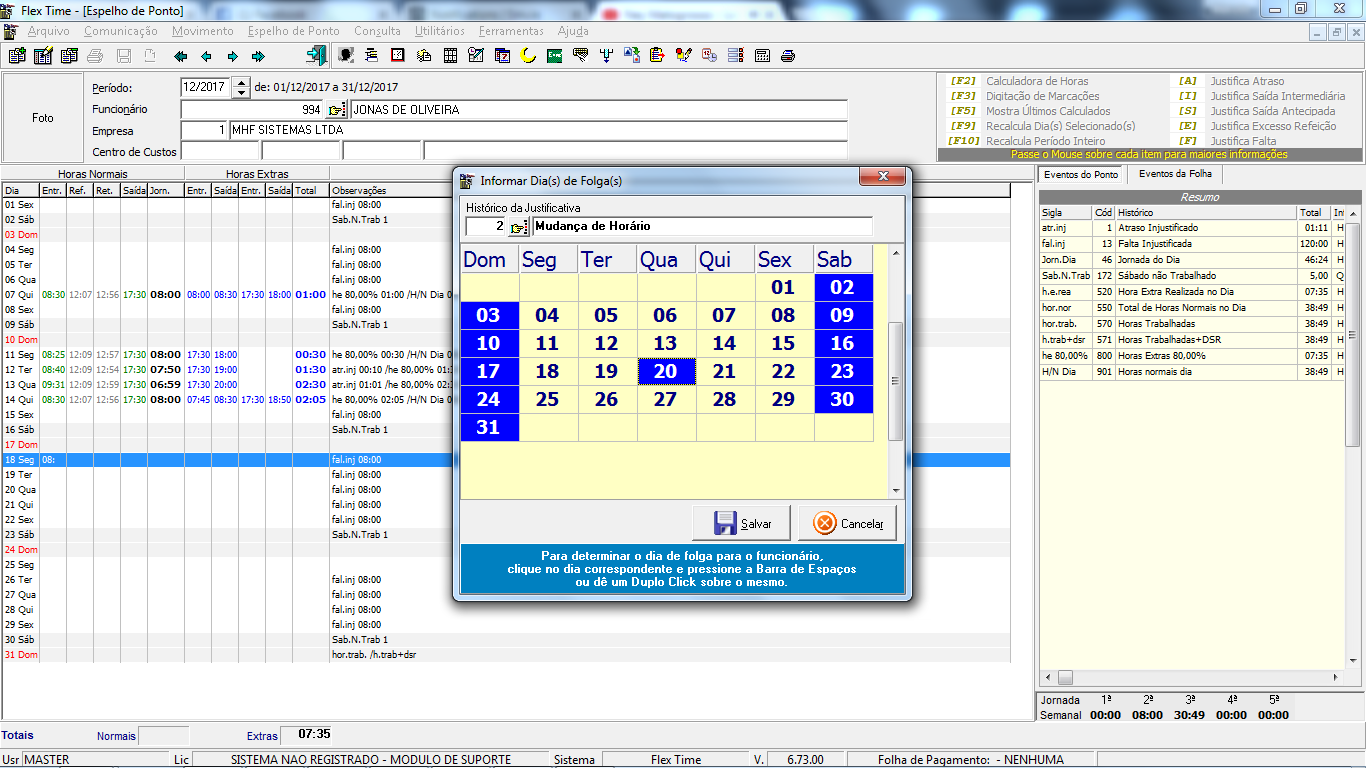Select Friday 08 in the folga calendar
Screen dimensions: 1366x768
click(784, 316)
